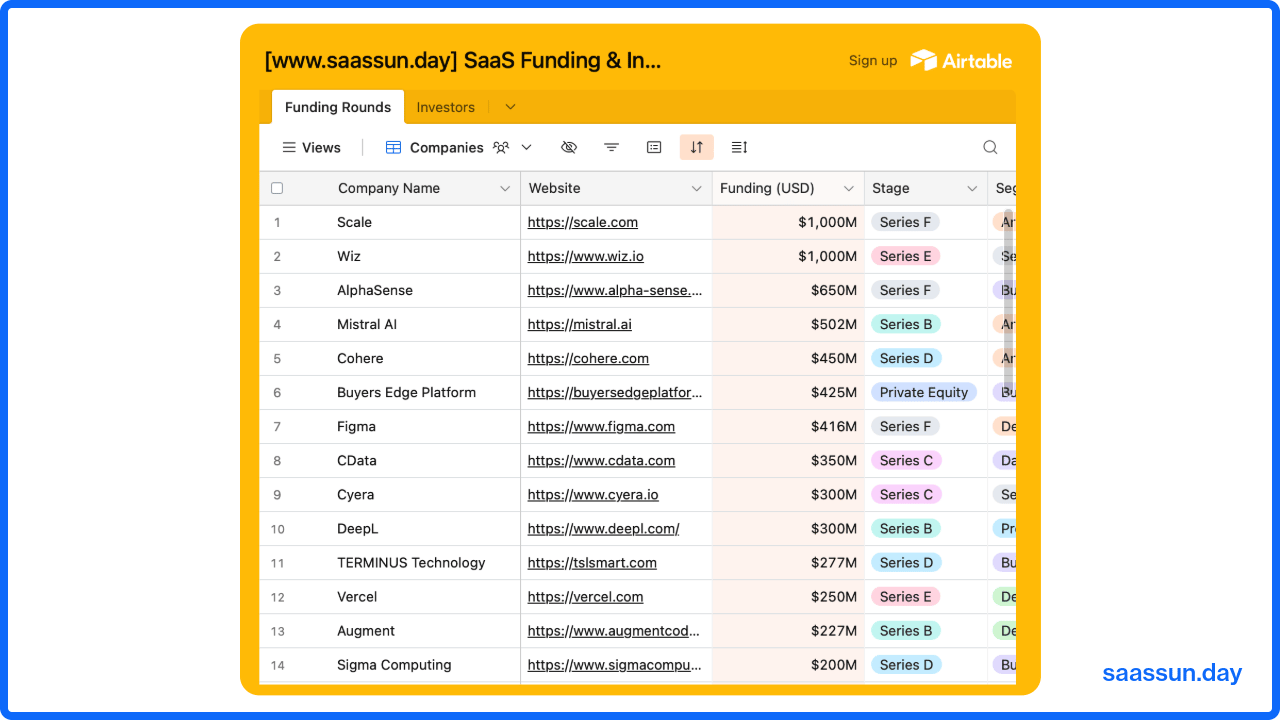Expand the Website column menu chevron
This screenshot has height=720, width=1280.
pyautogui.click(x=696, y=188)
